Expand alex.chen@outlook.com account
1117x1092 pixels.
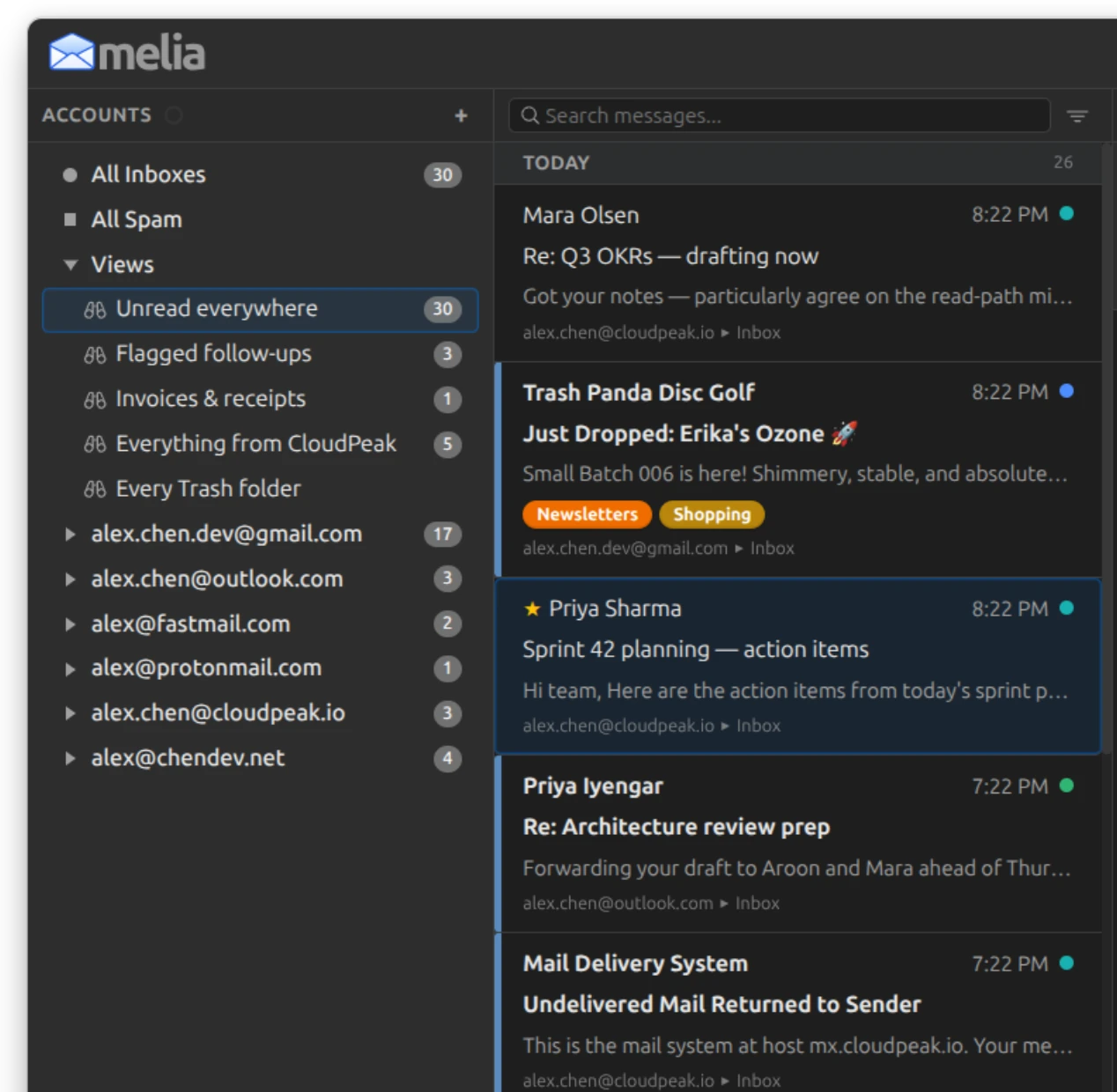70,579
